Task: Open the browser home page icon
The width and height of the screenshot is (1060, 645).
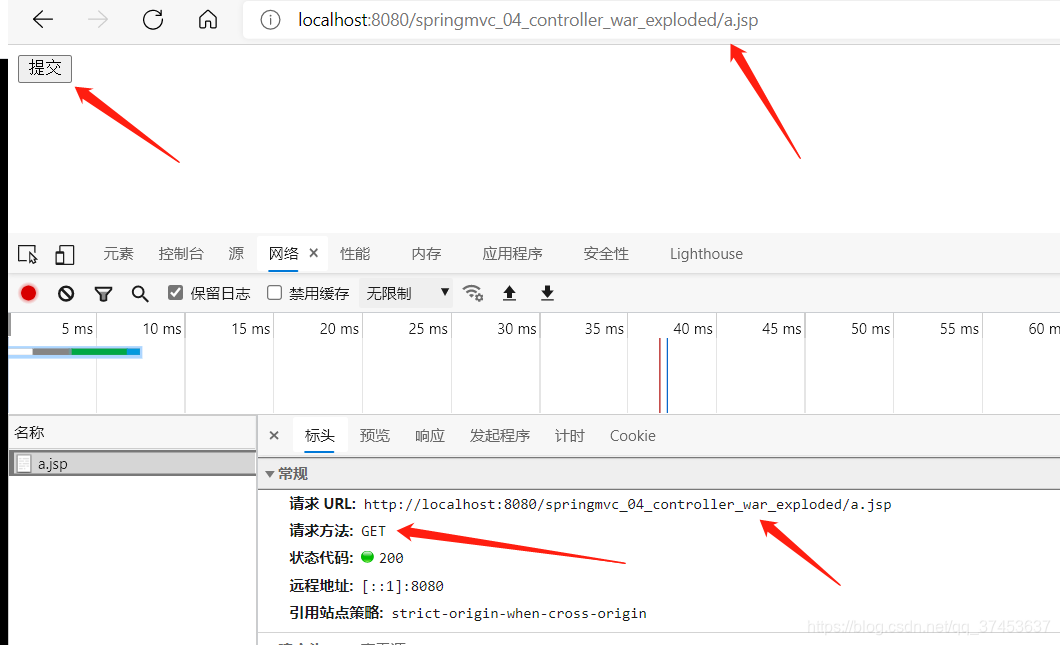Action: (208, 20)
